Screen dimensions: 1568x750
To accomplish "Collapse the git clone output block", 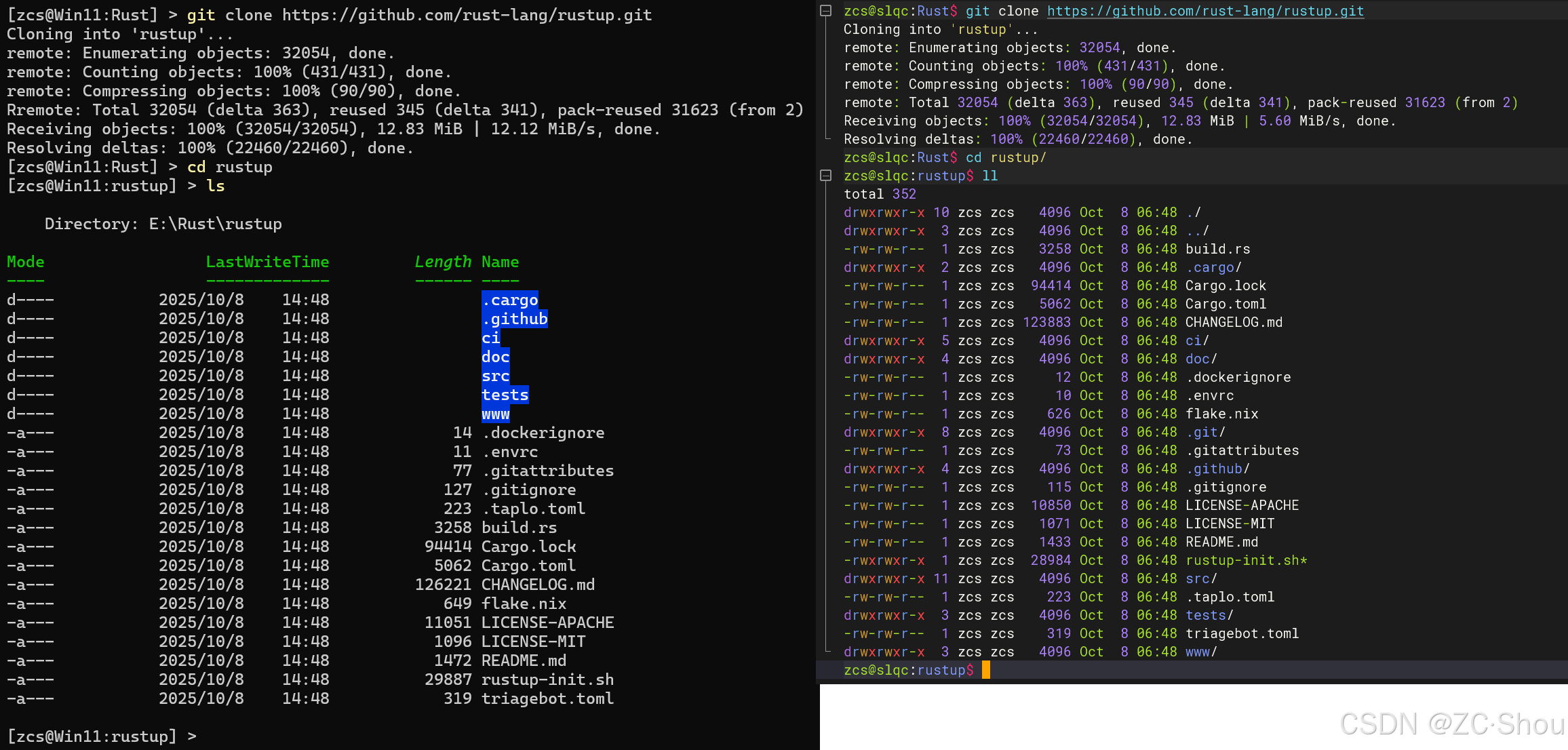I will pyautogui.click(x=825, y=11).
